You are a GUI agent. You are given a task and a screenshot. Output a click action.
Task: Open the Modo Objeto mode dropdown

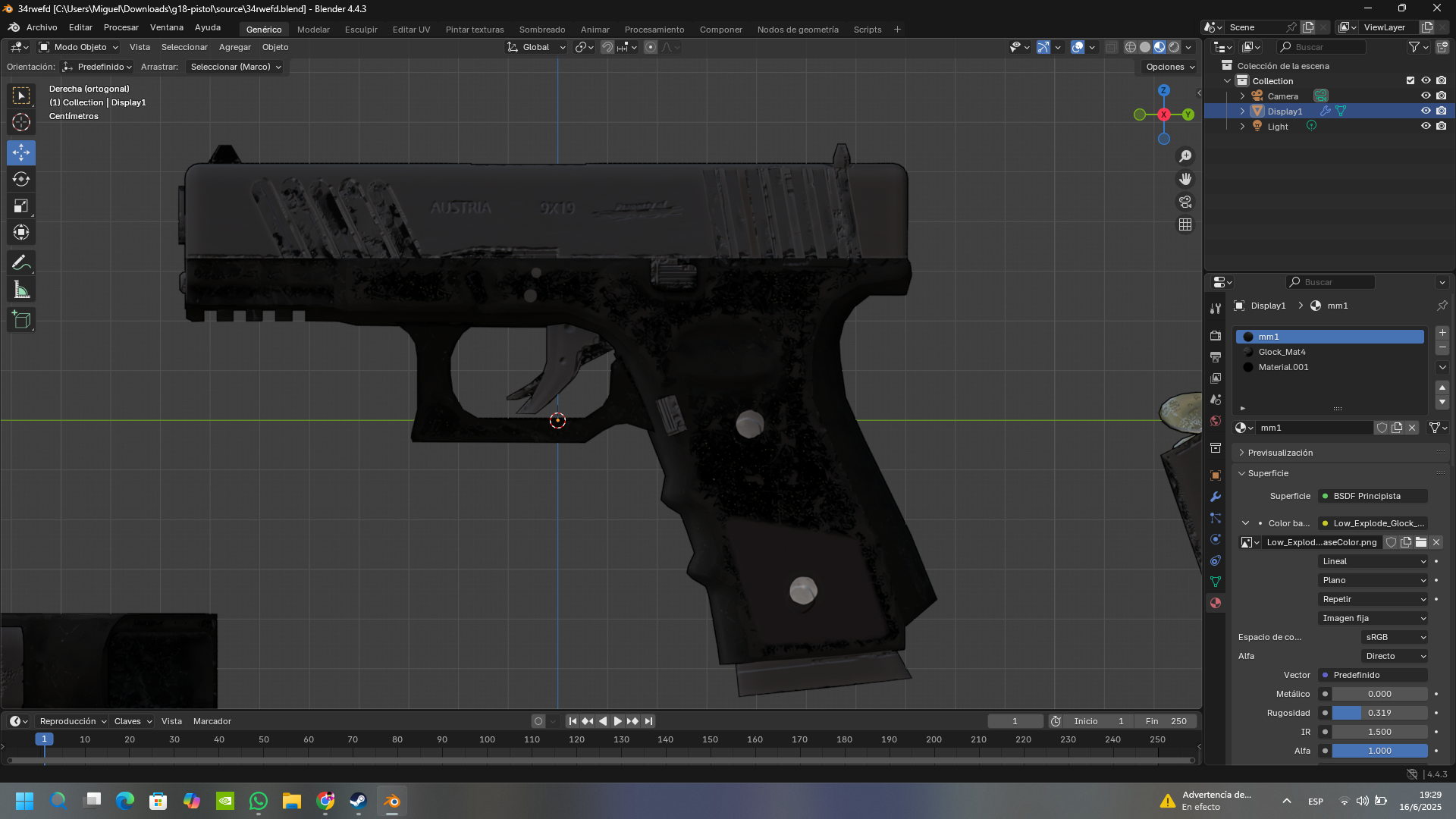click(x=79, y=47)
